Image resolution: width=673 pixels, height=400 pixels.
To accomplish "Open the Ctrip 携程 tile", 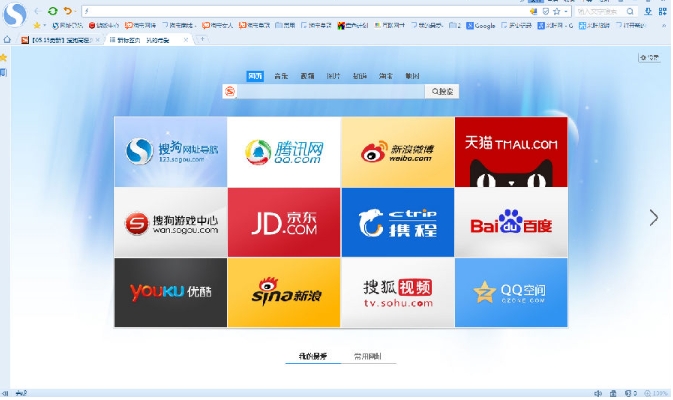I will (398, 222).
